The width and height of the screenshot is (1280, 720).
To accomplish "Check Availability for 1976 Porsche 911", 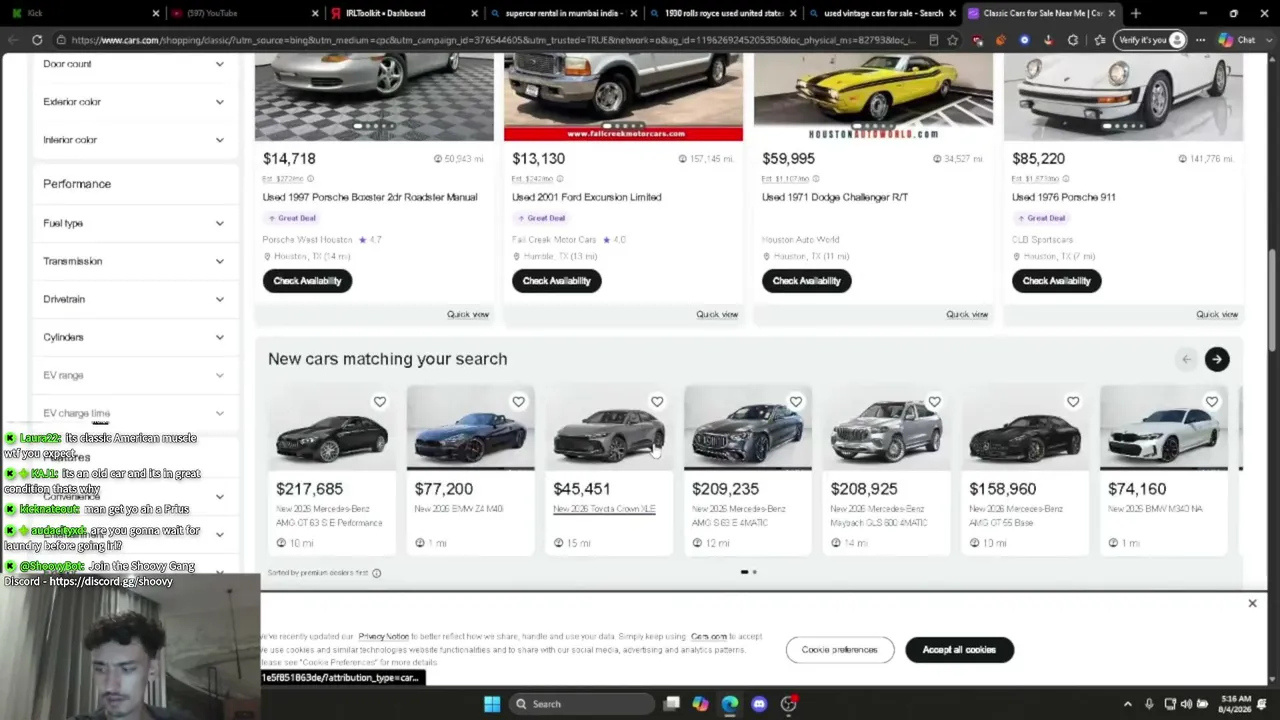I will tap(1057, 281).
